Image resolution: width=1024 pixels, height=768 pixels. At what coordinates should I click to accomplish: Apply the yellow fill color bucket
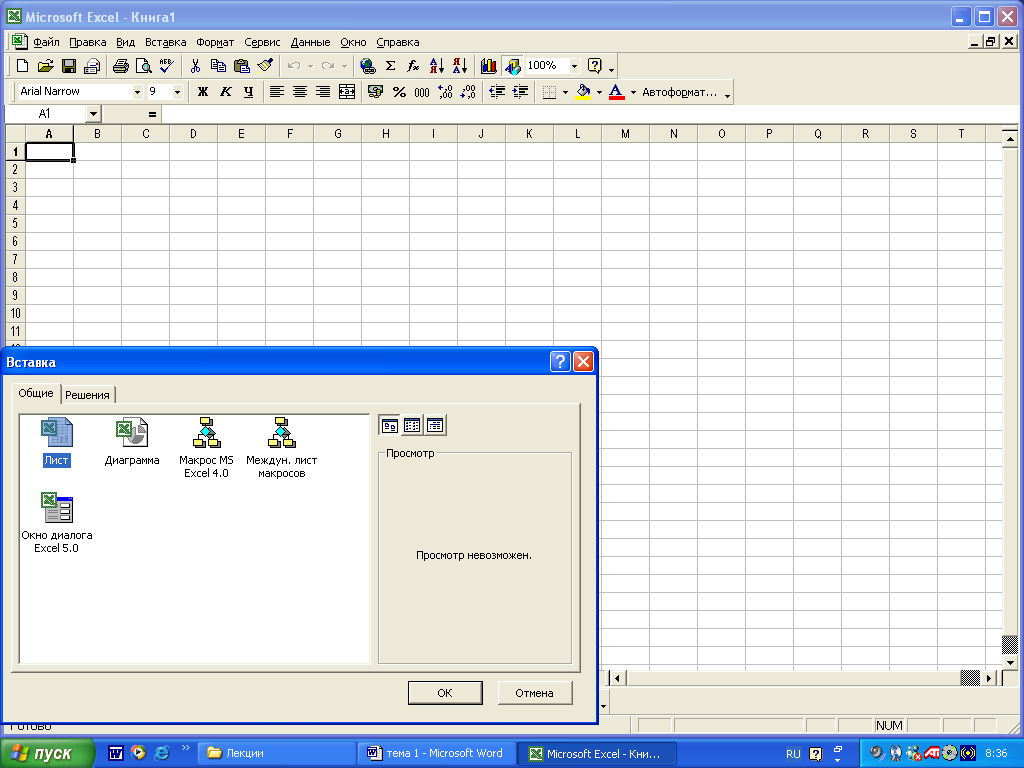(583, 91)
